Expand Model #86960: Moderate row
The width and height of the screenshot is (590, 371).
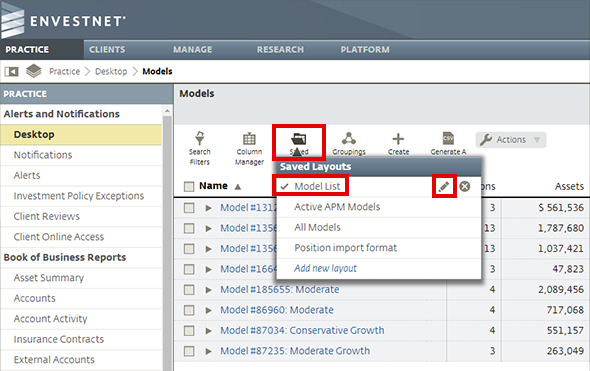pos(208,310)
